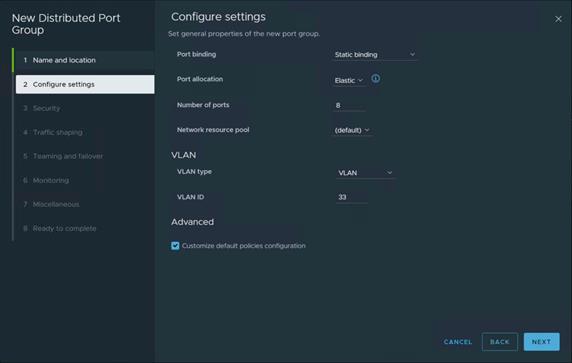Close the New Distributed Port Group wizard
This screenshot has width=572, height=363.
point(558,19)
